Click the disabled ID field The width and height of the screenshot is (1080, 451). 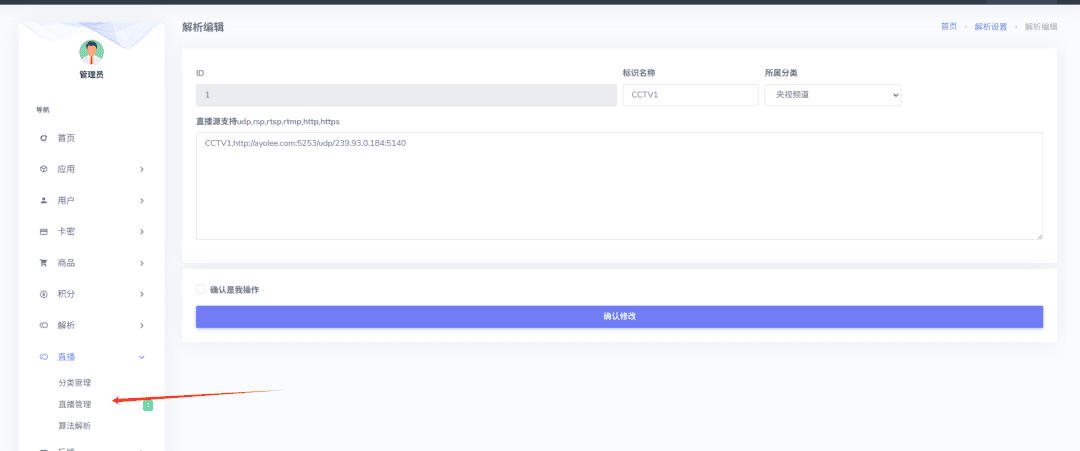click(x=406, y=95)
